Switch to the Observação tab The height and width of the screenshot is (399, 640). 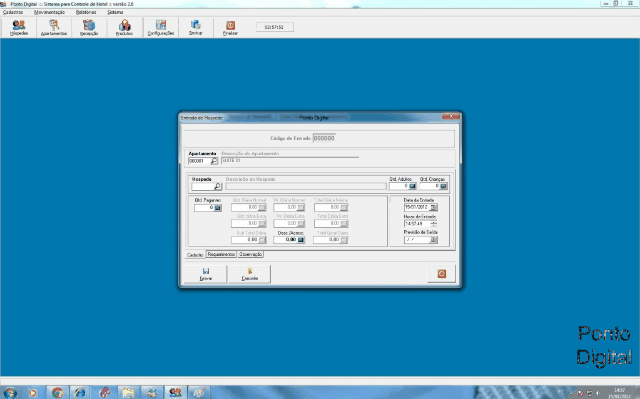[250, 254]
